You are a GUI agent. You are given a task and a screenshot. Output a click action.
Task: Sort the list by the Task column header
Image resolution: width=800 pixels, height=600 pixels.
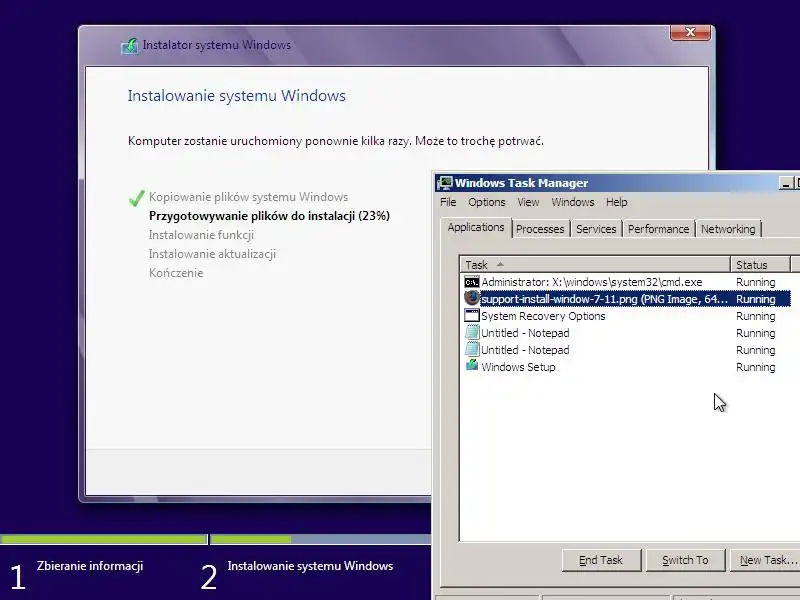[x=595, y=265]
